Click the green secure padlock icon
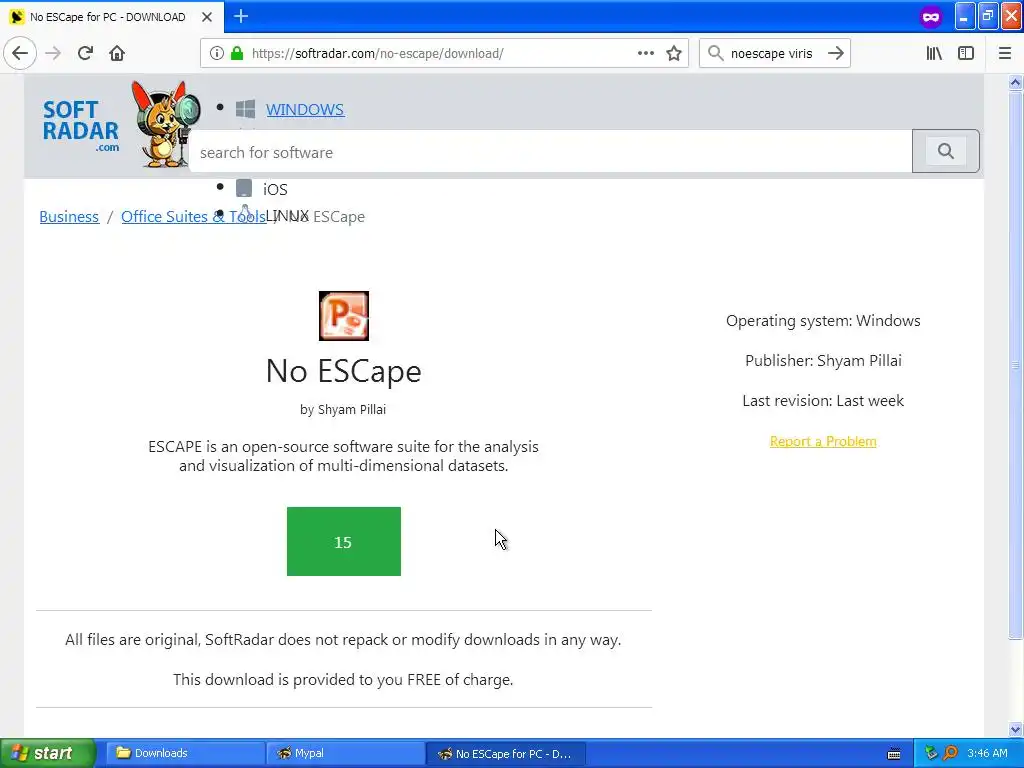The height and width of the screenshot is (768, 1024). (237, 54)
